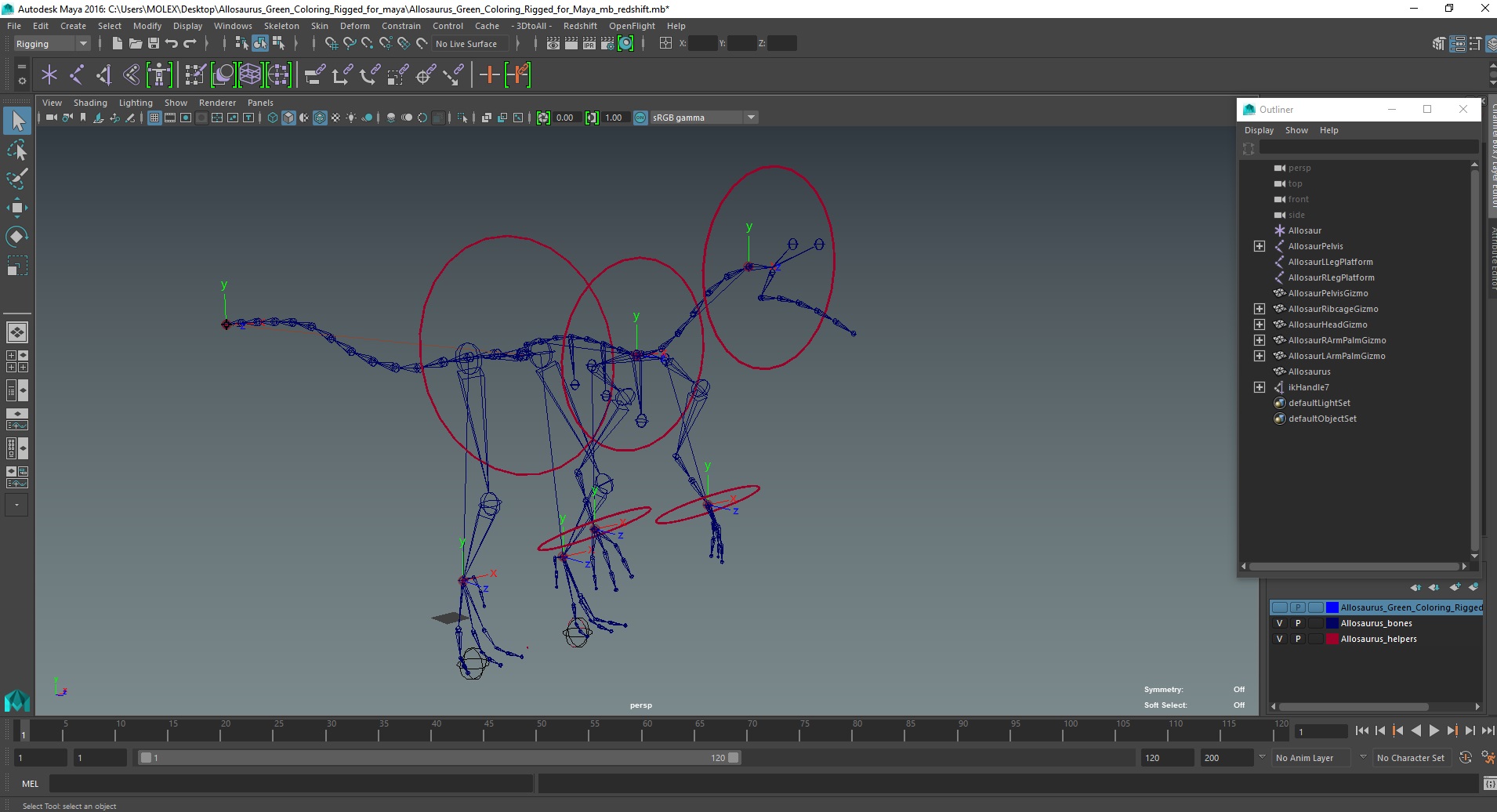Save the scene with the floppy disk icon

(x=153, y=44)
